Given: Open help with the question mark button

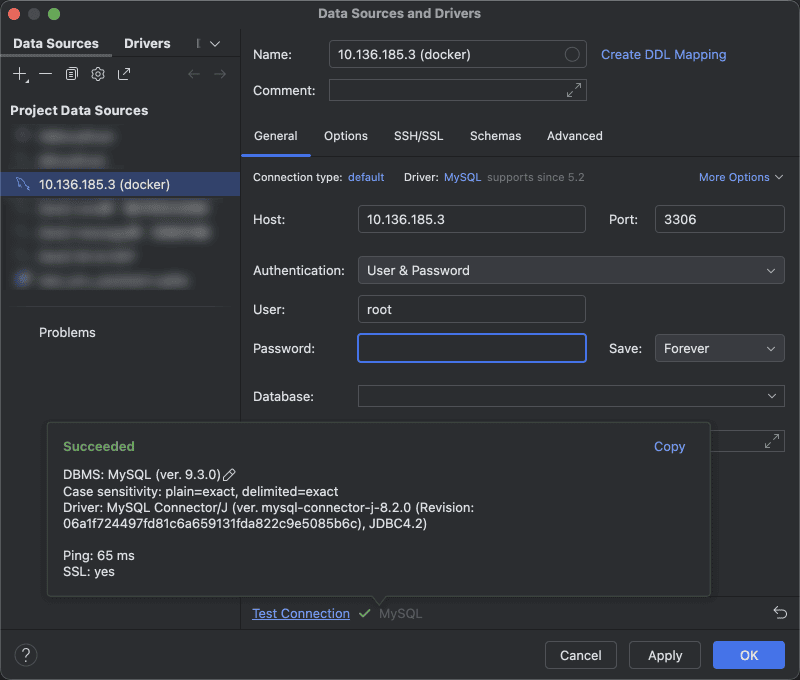Looking at the screenshot, I should pyautogui.click(x=26, y=655).
